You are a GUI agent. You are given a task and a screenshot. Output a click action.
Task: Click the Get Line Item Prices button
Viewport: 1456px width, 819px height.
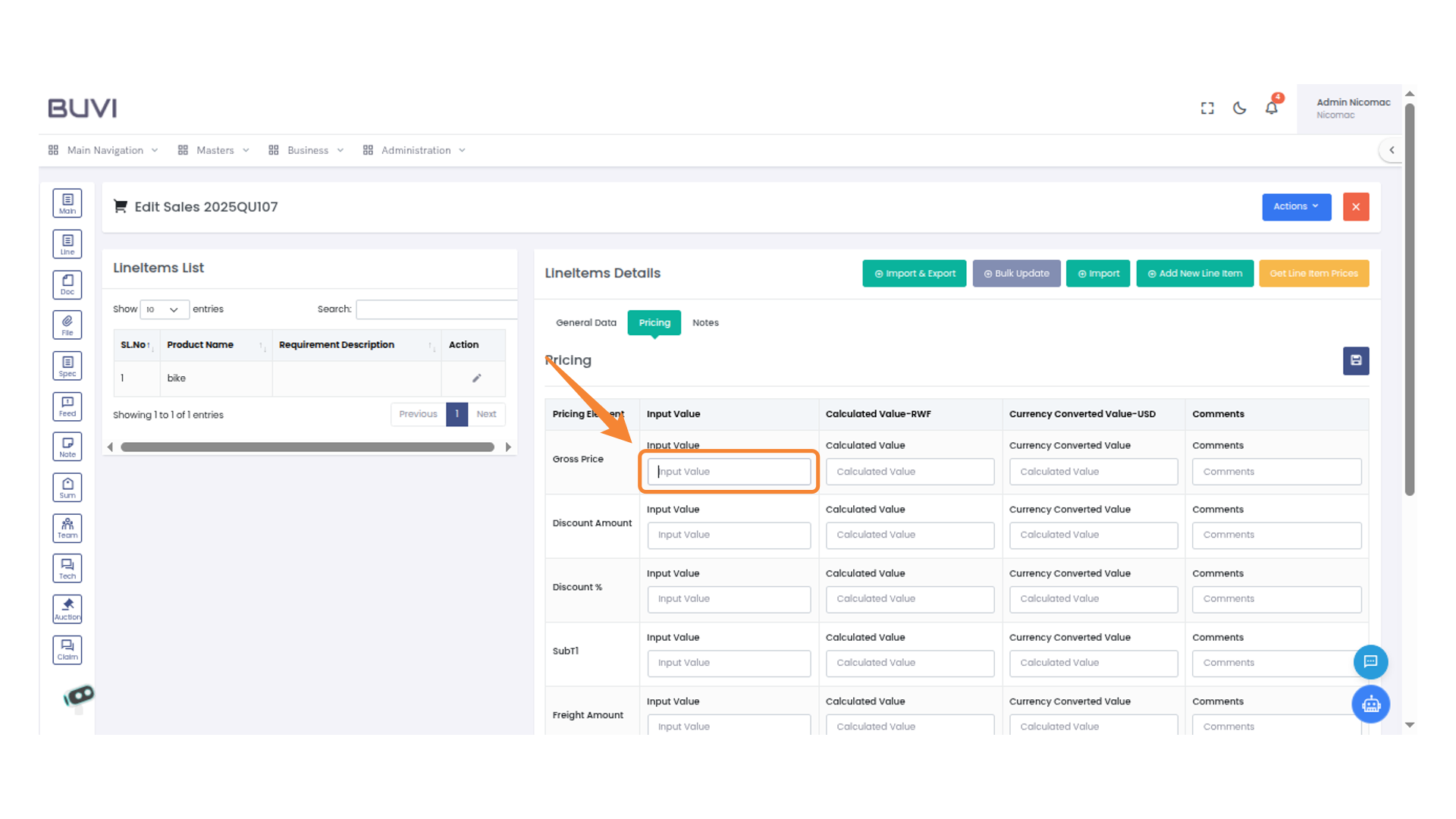[x=1313, y=273]
